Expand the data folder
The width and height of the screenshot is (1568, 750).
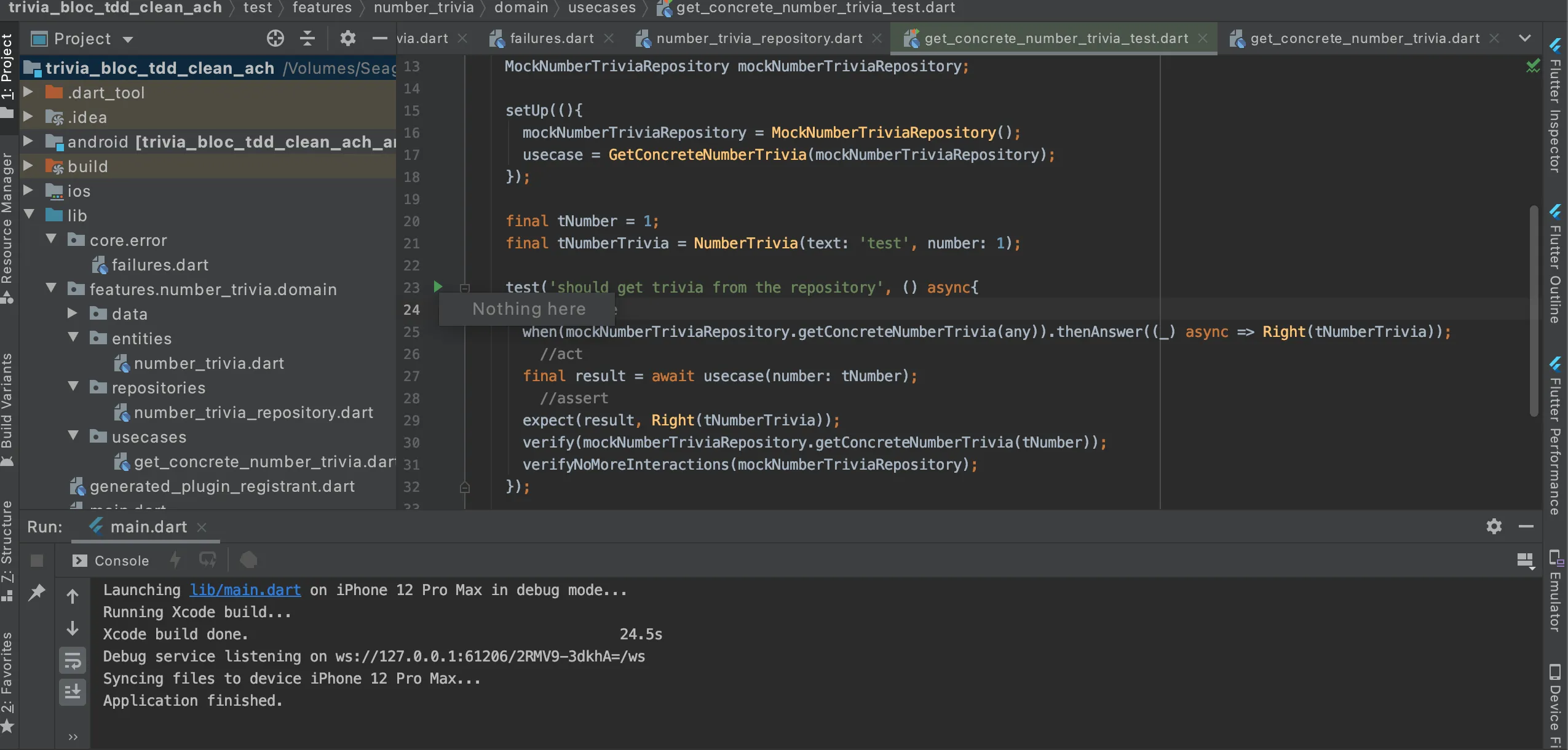tap(73, 314)
